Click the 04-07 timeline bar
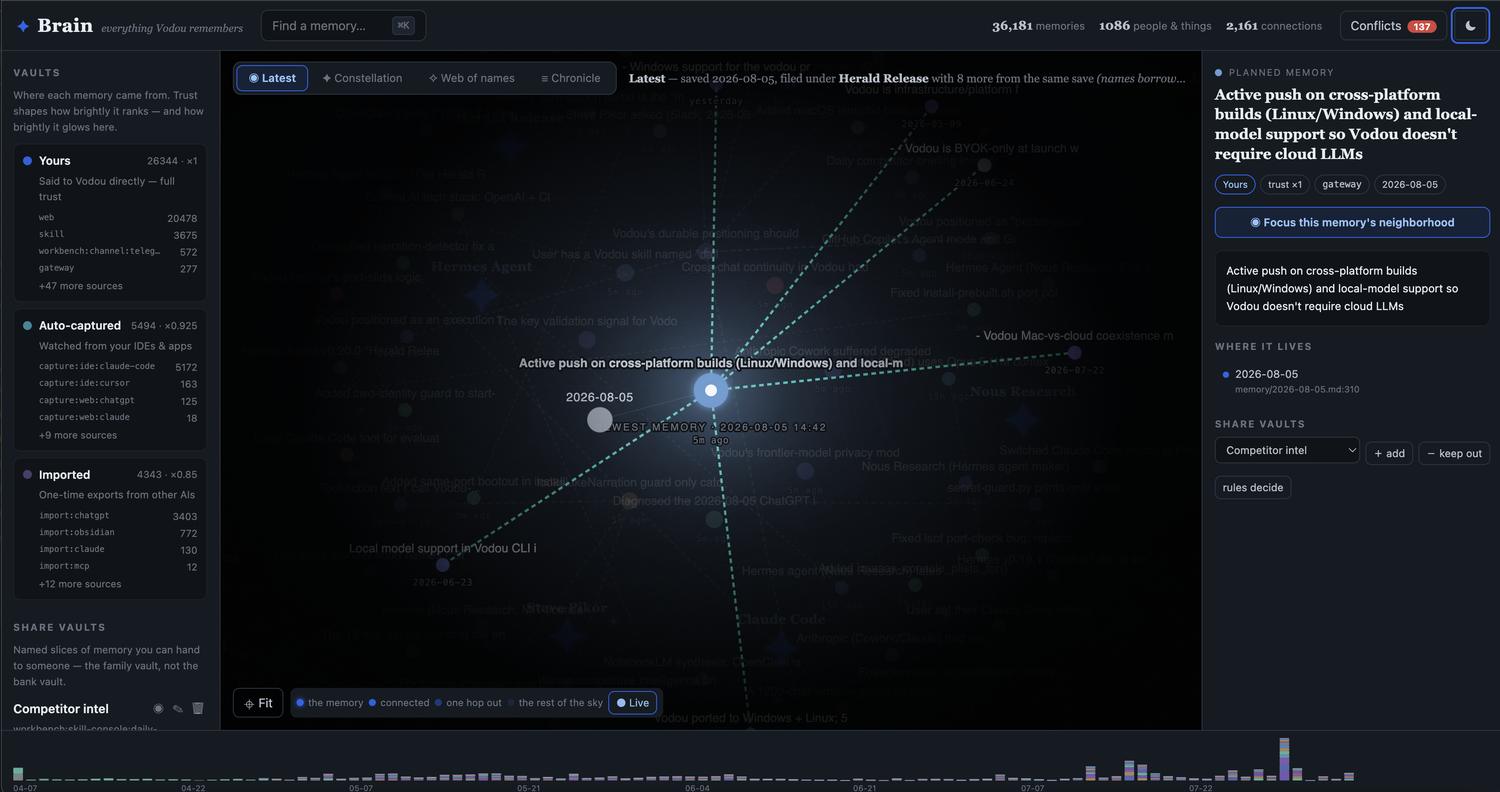 click(18, 774)
